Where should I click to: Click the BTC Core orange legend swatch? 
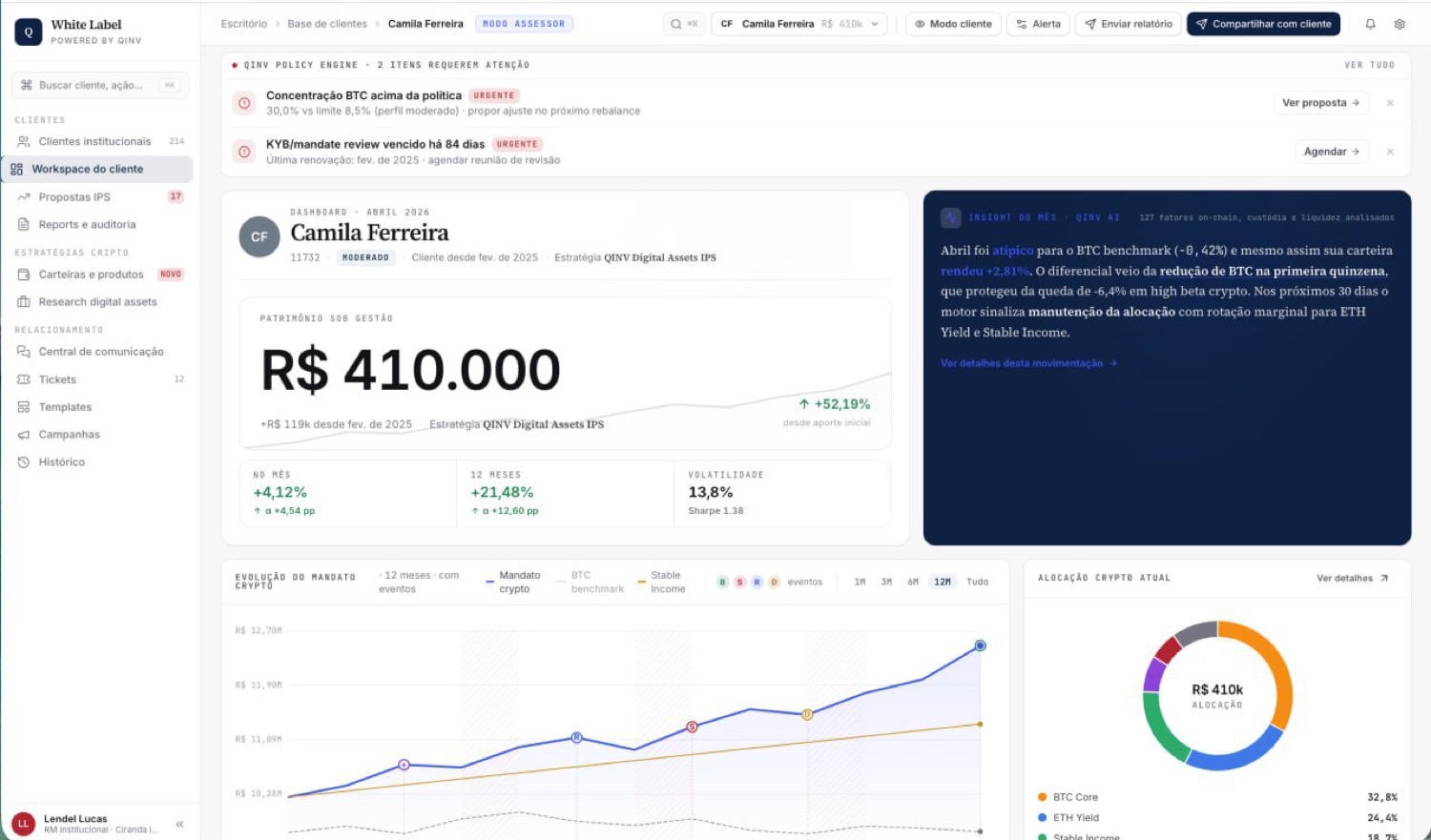tap(1043, 797)
